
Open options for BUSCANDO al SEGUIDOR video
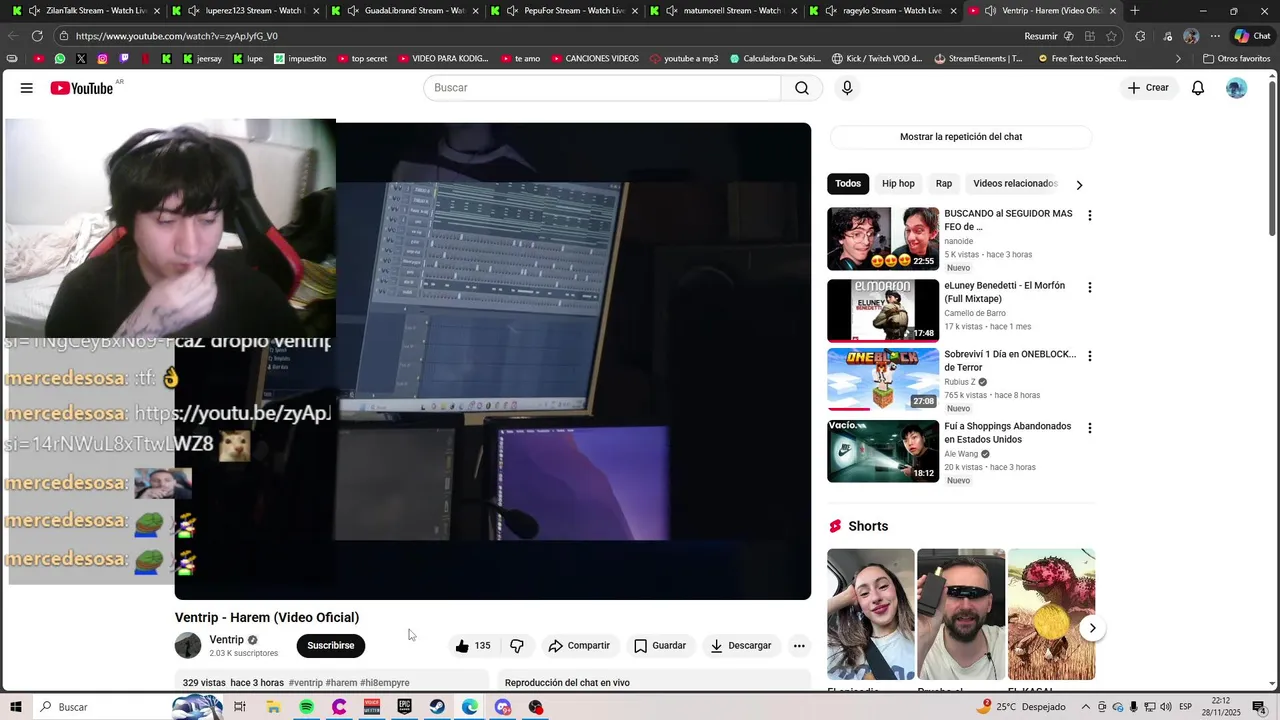point(1090,216)
